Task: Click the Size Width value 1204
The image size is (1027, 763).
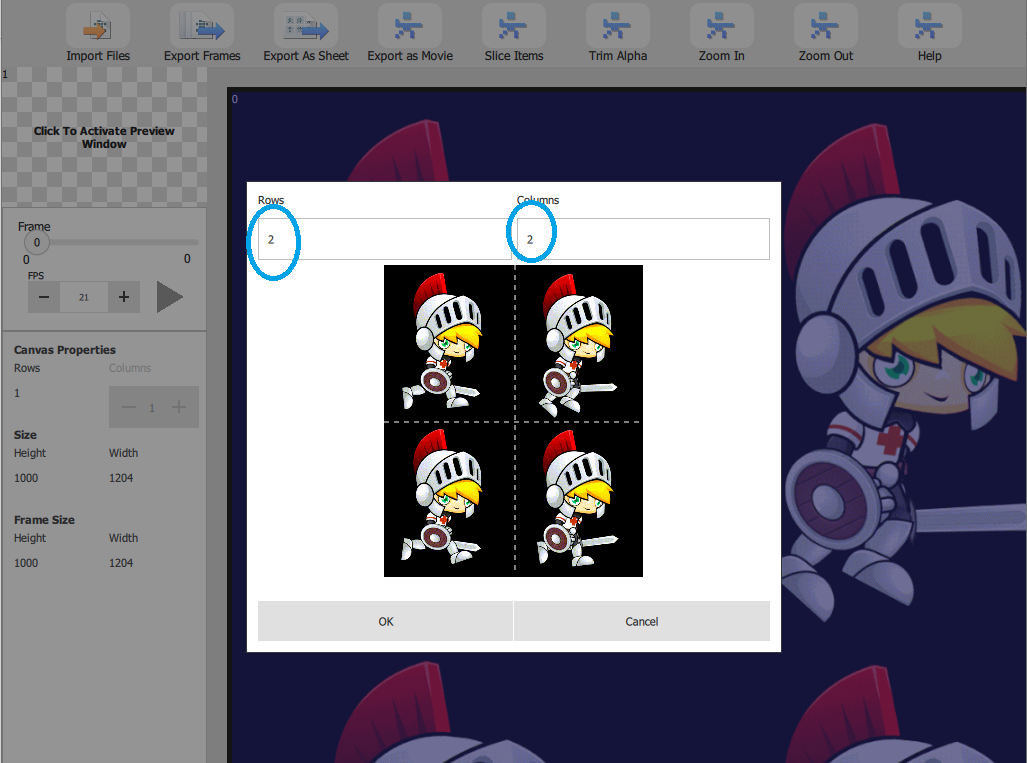Action: pos(121,478)
